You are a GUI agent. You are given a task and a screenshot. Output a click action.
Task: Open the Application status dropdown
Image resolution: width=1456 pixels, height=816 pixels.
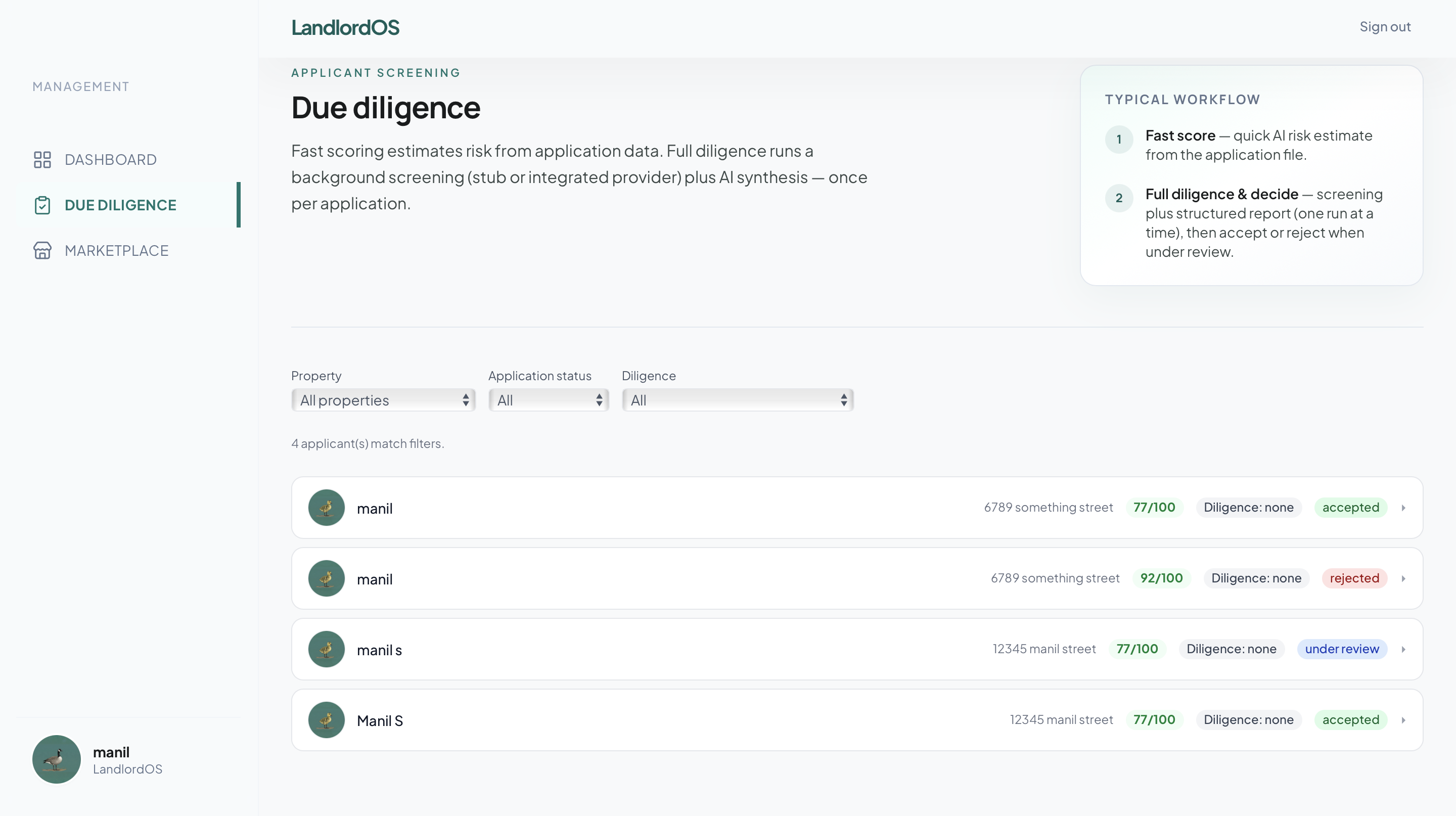pos(548,400)
